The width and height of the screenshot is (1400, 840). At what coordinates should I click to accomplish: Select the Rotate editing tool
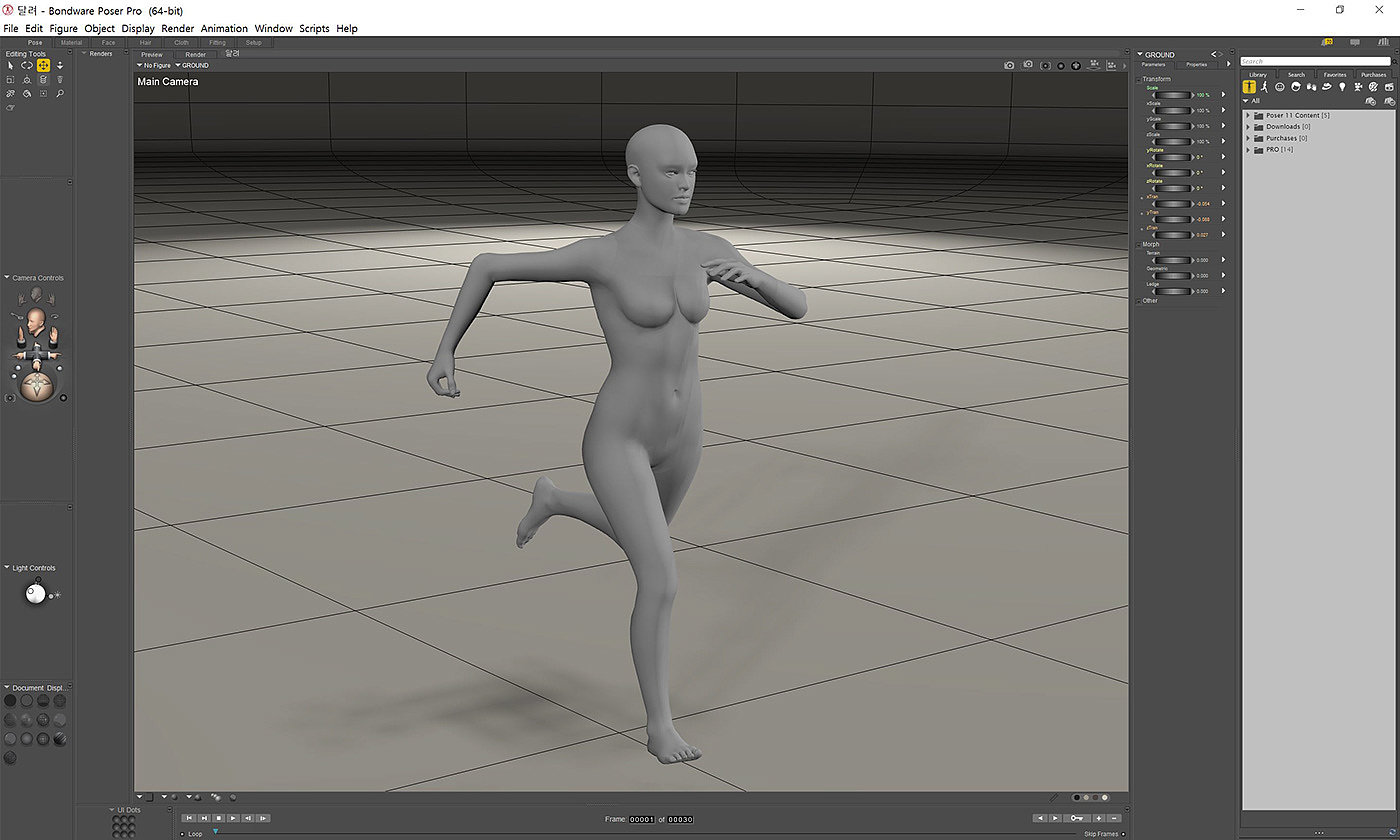pos(27,65)
